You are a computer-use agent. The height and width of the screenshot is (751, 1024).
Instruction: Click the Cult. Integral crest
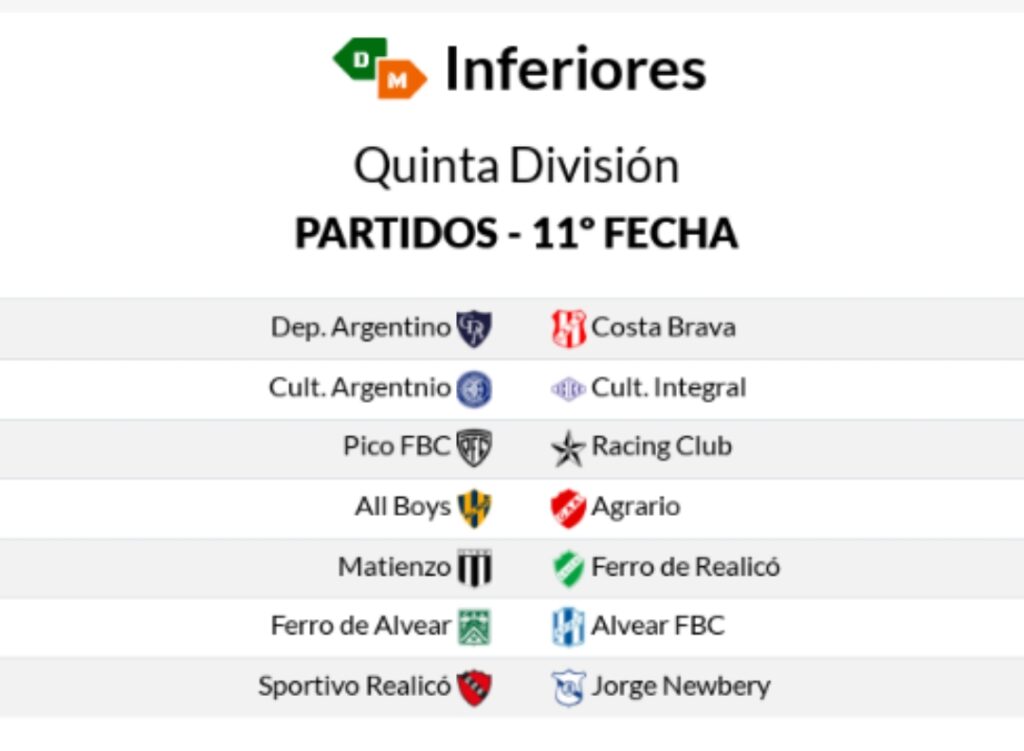(x=568, y=388)
